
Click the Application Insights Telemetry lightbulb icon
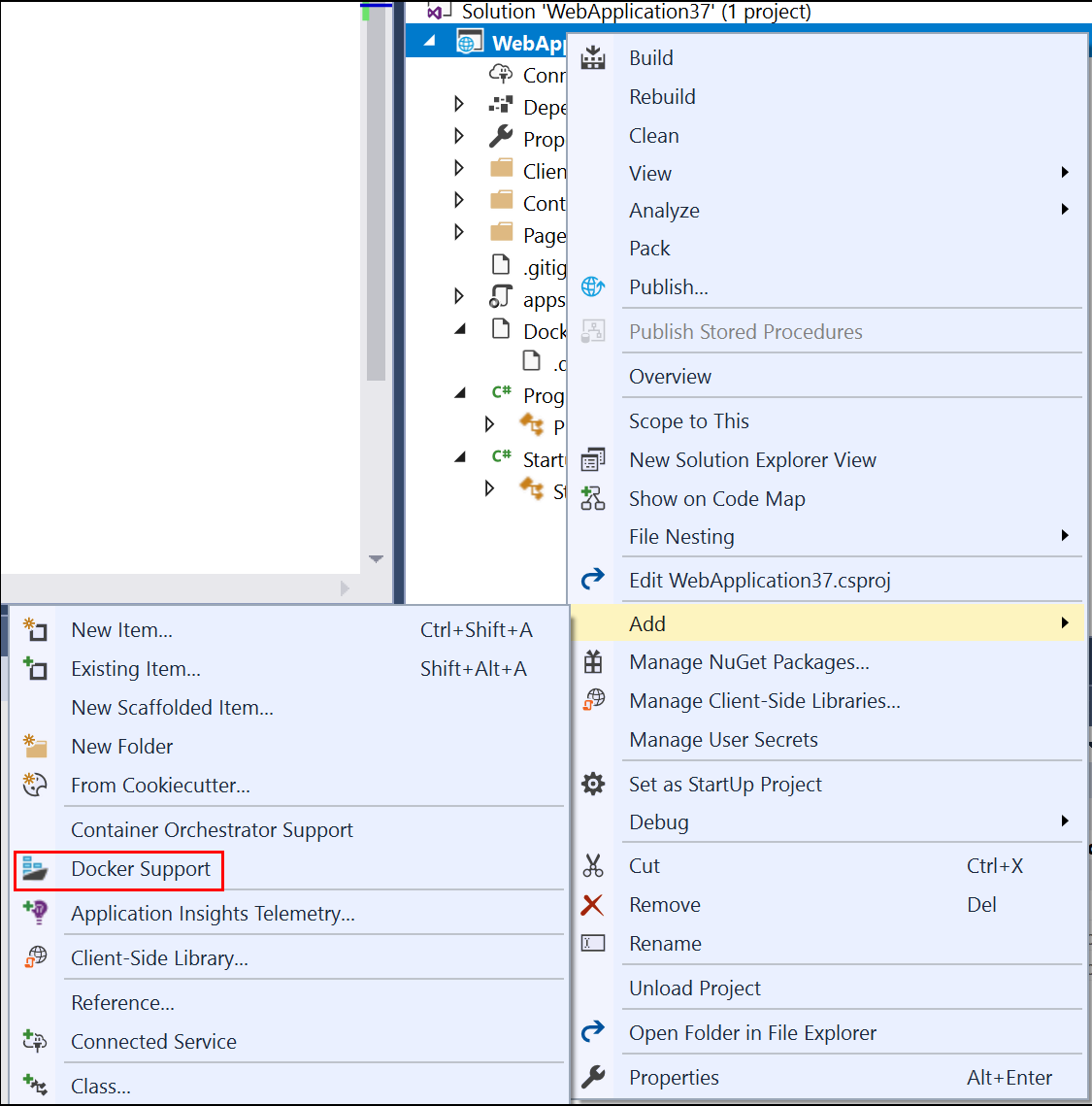pos(35,913)
